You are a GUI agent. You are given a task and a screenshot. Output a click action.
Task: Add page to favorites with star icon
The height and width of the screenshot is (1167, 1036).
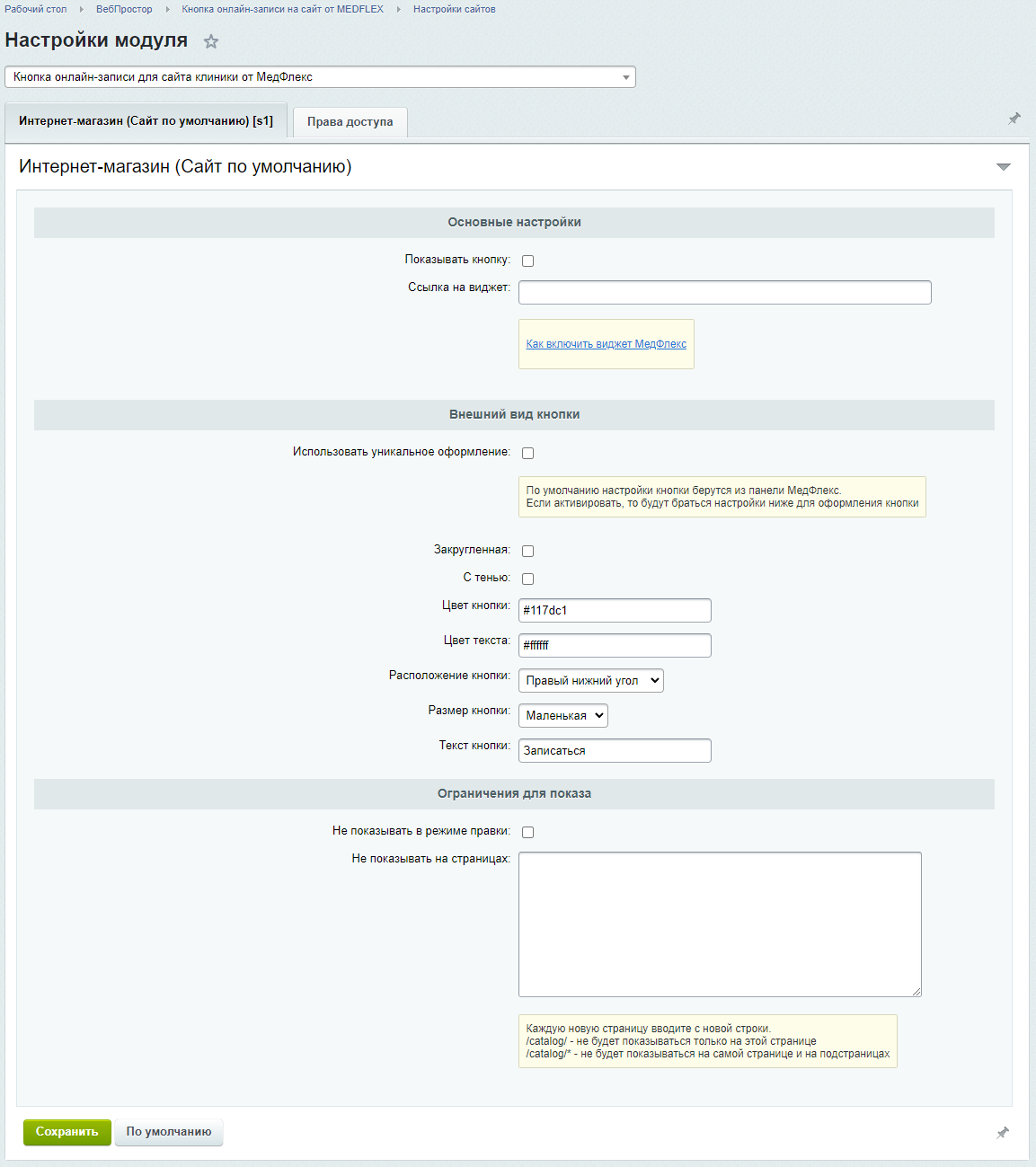211,41
